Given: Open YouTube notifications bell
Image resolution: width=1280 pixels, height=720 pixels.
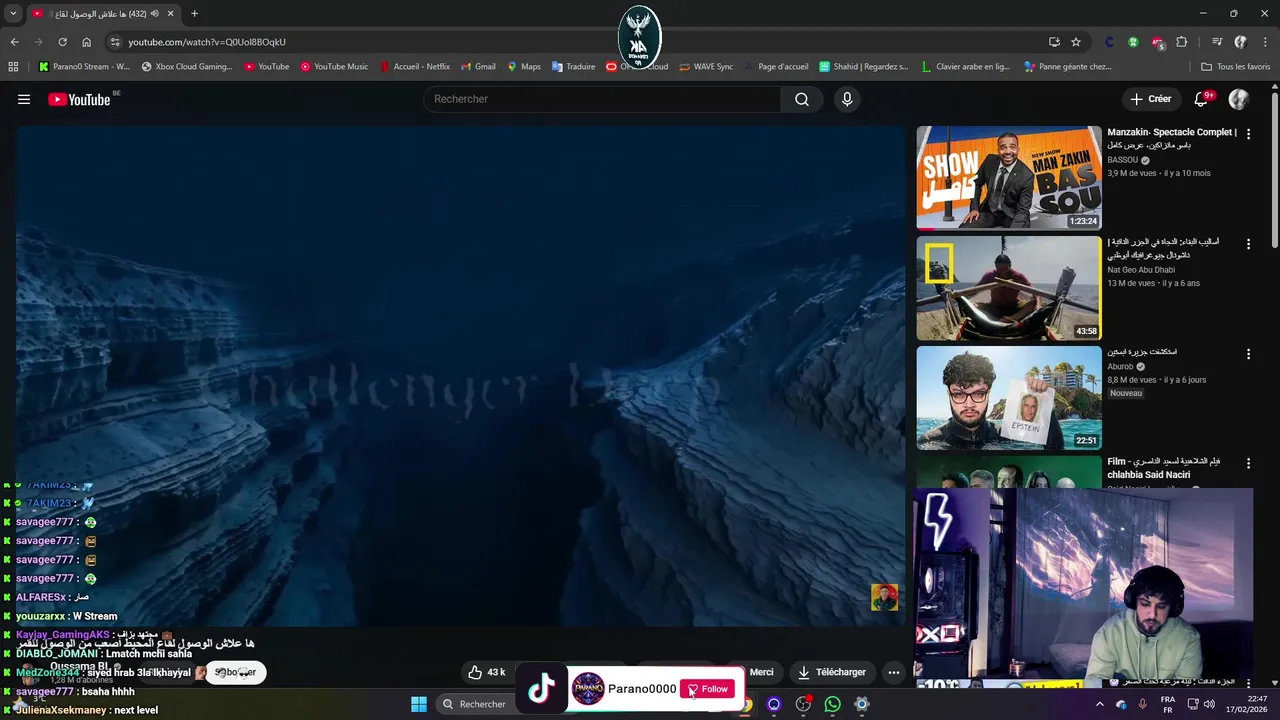Looking at the screenshot, I should pos(1202,99).
